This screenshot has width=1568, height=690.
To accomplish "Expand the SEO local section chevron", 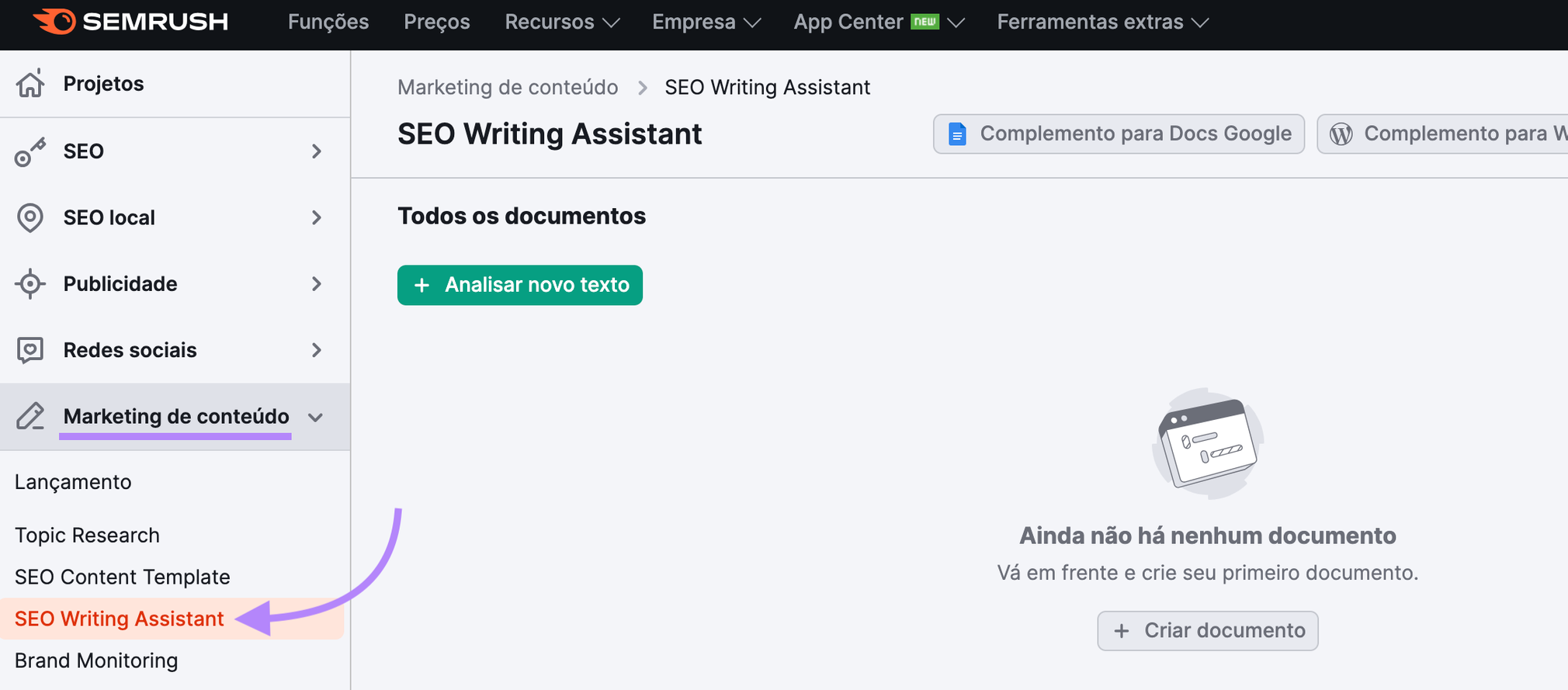I will (x=316, y=218).
